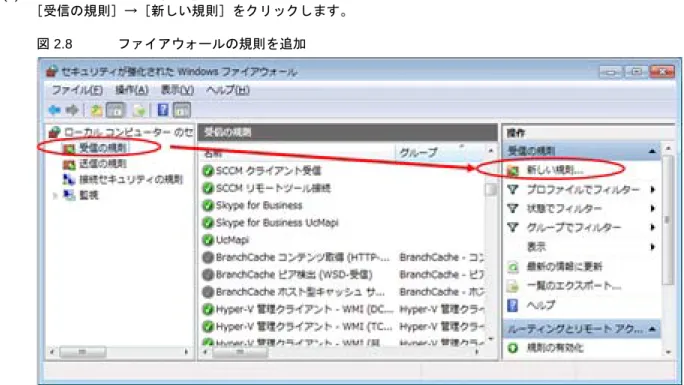Click the グループでフィルター funnel icon
684x385 pixels.
click(x=513, y=228)
